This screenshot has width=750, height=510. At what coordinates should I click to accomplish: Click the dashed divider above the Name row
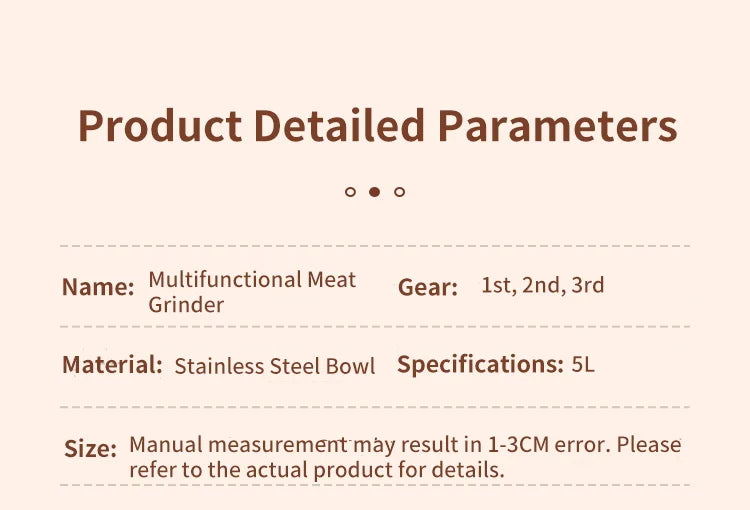375,245
